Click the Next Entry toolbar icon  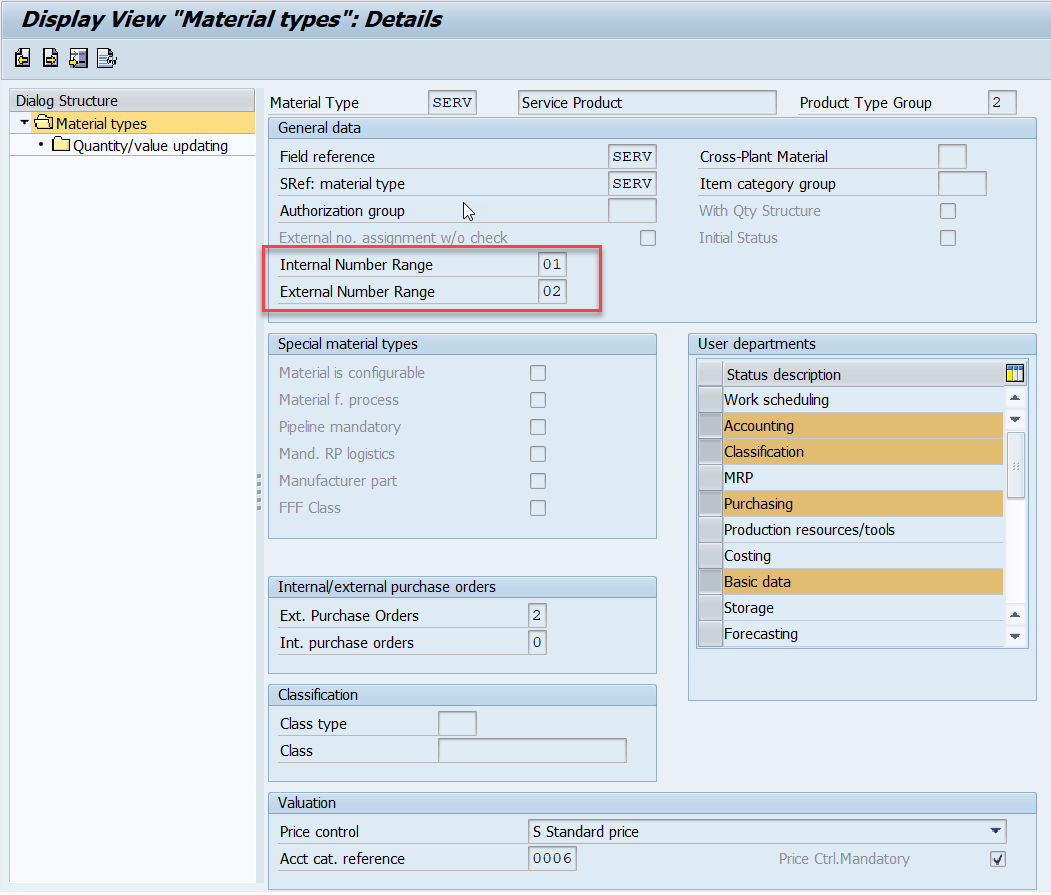pos(51,59)
